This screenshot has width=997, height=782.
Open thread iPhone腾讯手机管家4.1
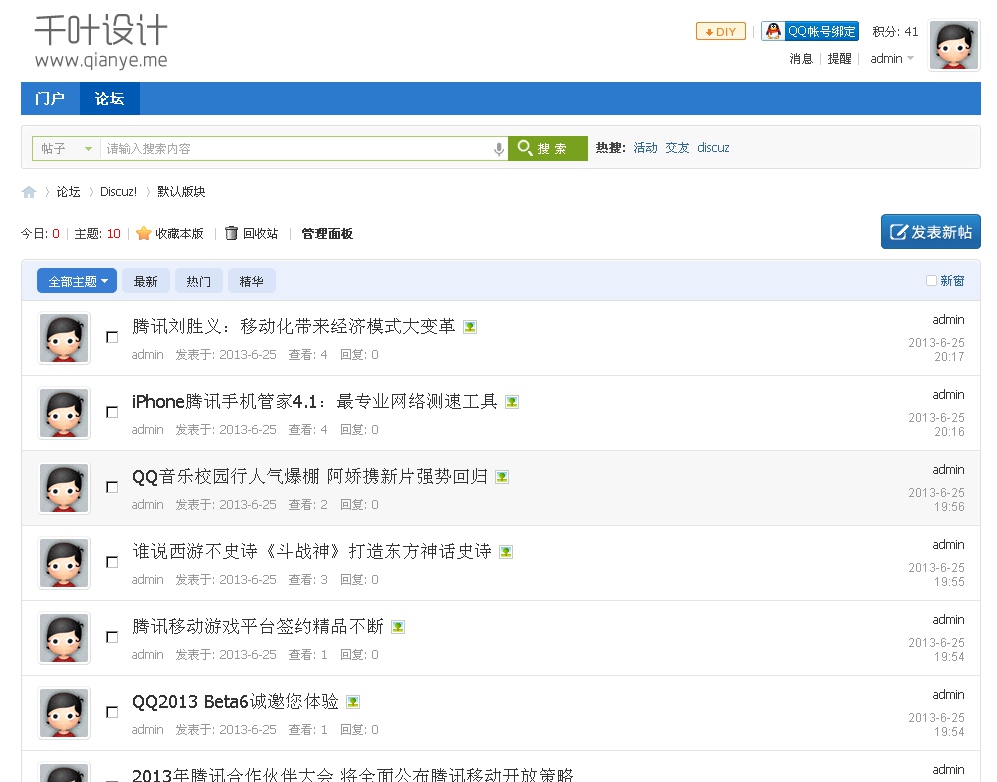point(315,401)
